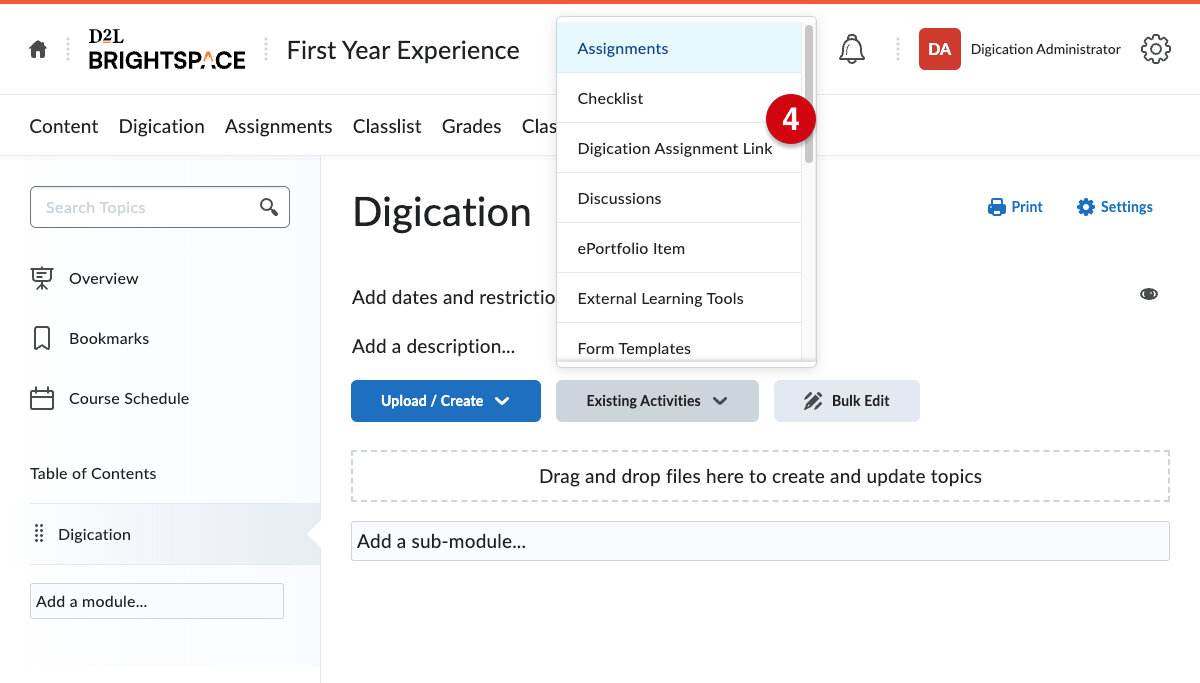
Task: Open the Assignments navbar tab
Action: point(279,126)
